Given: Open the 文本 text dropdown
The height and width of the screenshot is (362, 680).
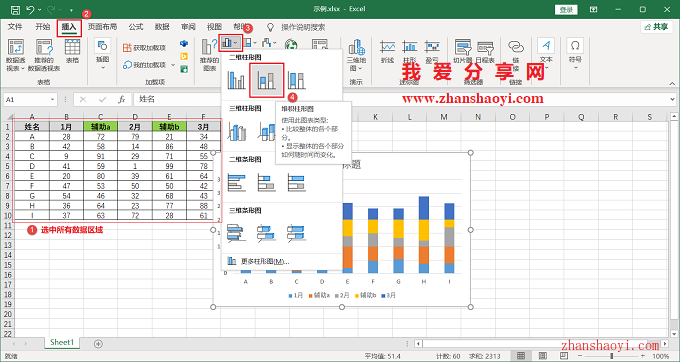Looking at the screenshot, I should click(x=546, y=54).
